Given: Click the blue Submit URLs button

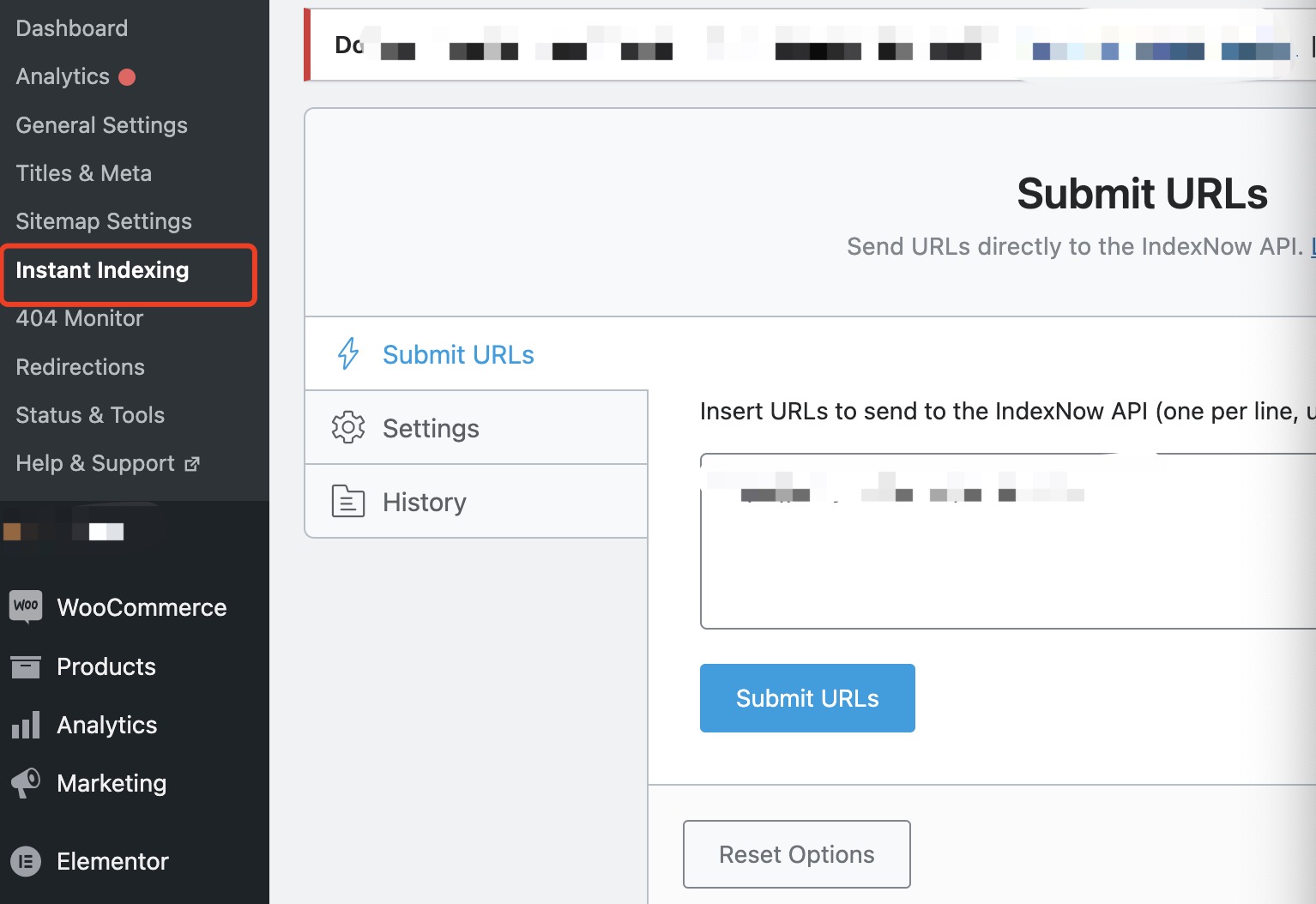Looking at the screenshot, I should click(806, 697).
